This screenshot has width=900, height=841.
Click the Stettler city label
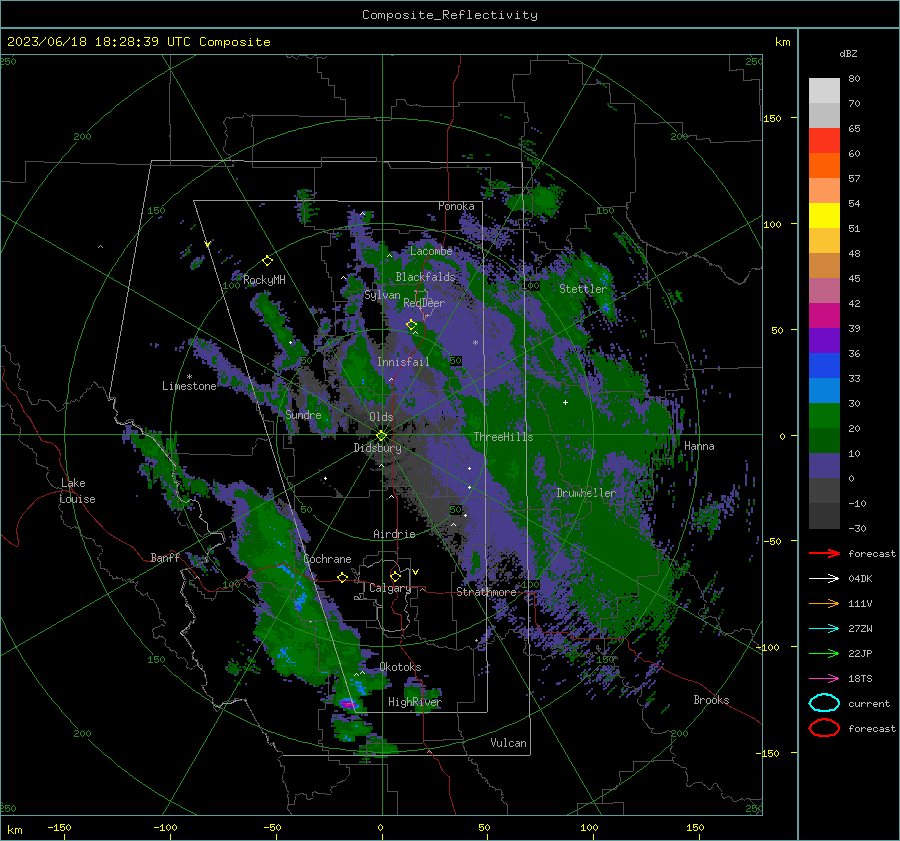coord(583,289)
